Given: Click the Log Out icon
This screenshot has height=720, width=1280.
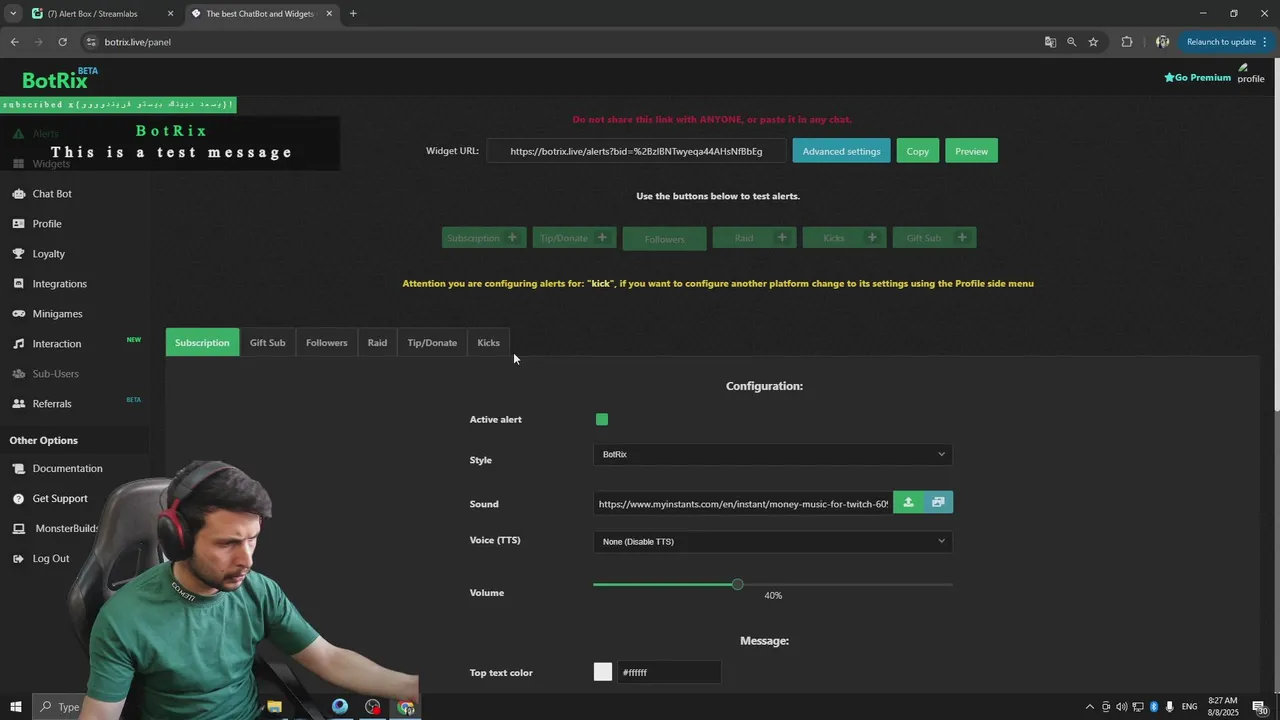Looking at the screenshot, I should [18, 559].
